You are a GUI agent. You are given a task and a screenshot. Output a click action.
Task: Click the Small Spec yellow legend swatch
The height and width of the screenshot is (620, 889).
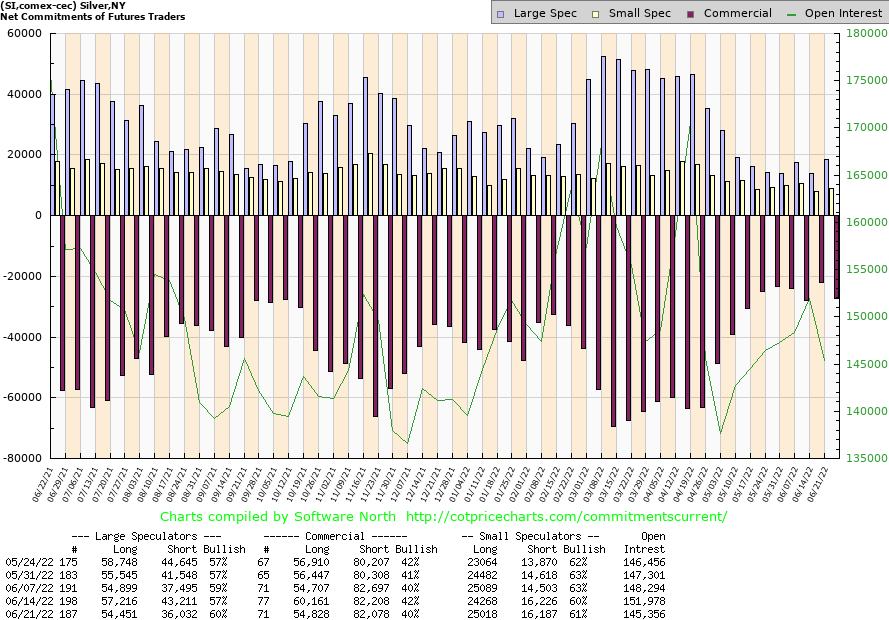point(597,13)
